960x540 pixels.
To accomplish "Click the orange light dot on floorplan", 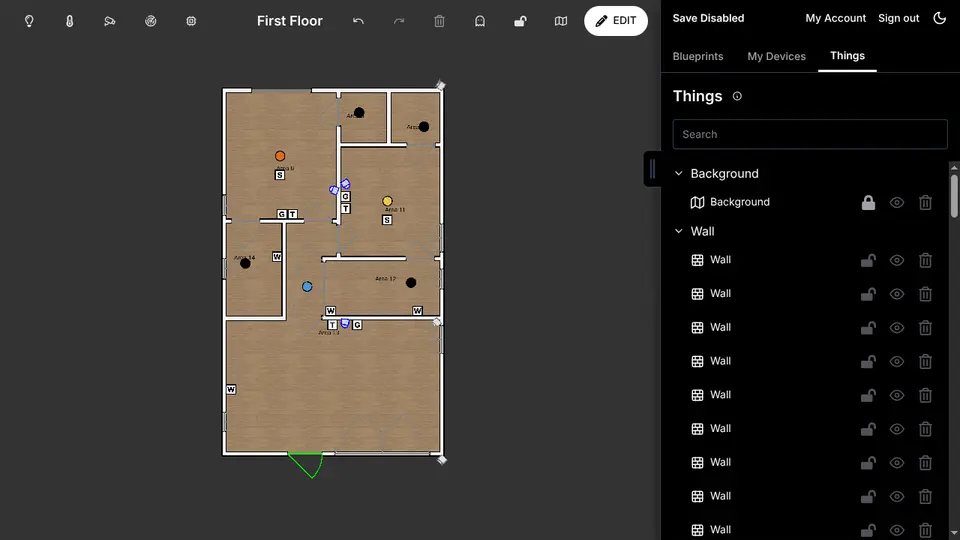I will [x=280, y=156].
